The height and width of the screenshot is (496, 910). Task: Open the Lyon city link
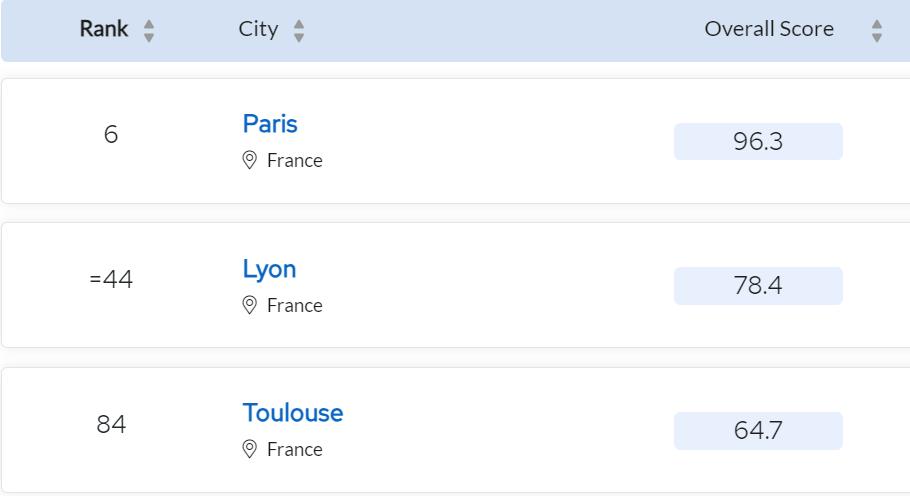click(x=269, y=269)
